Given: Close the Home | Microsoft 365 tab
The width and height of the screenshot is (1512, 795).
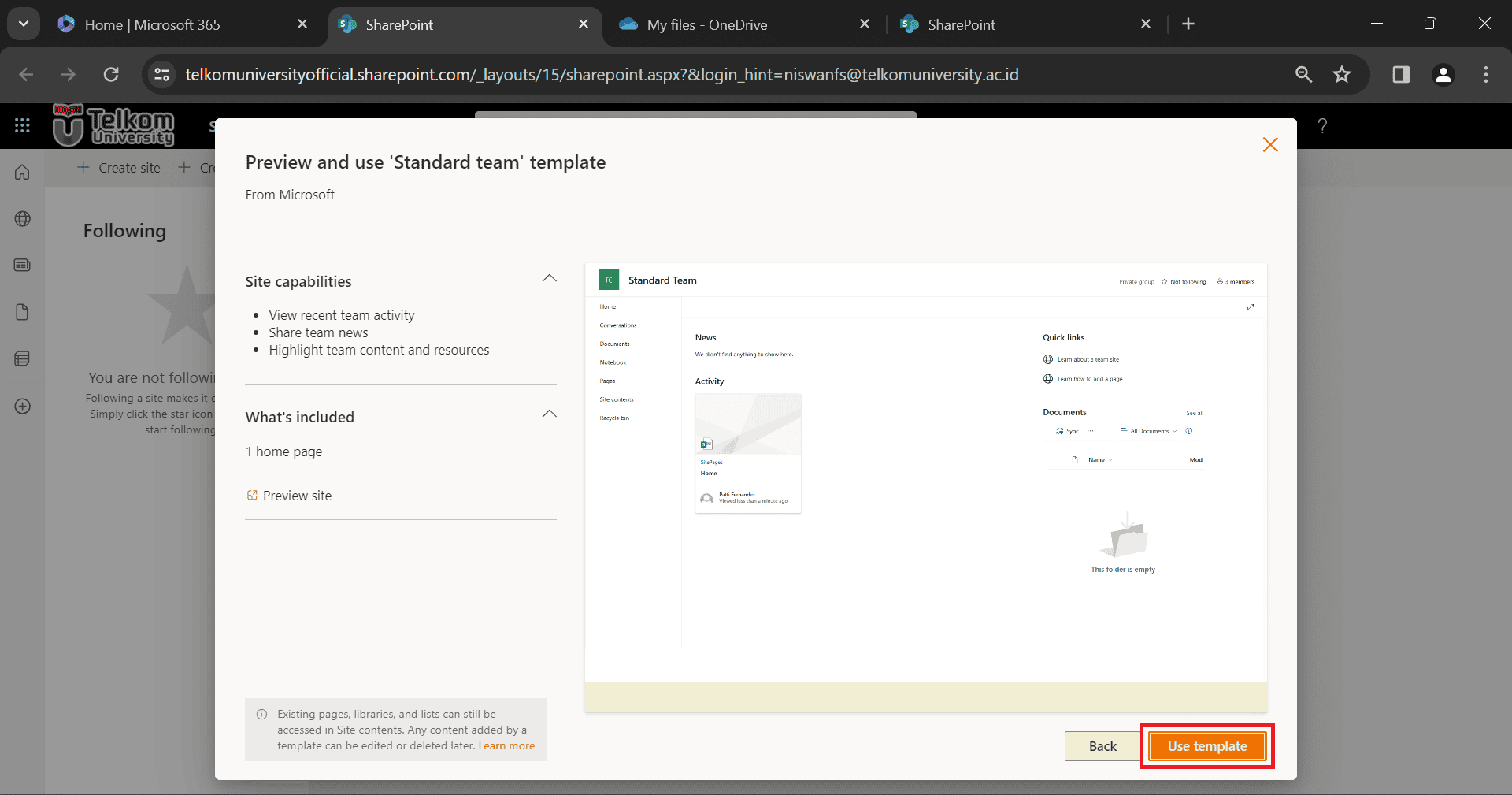Looking at the screenshot, I should (302, 24).
